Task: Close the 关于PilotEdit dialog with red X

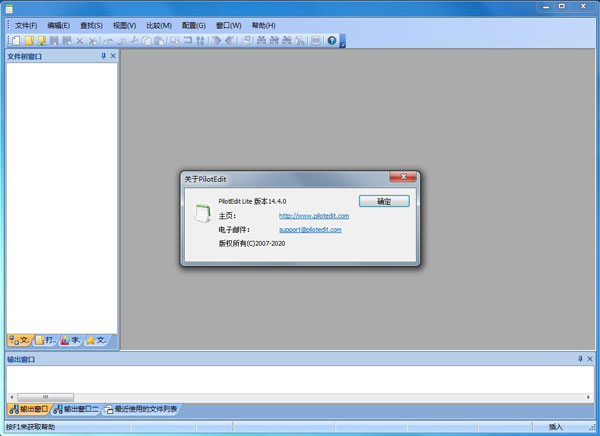Action: point(403,176)
